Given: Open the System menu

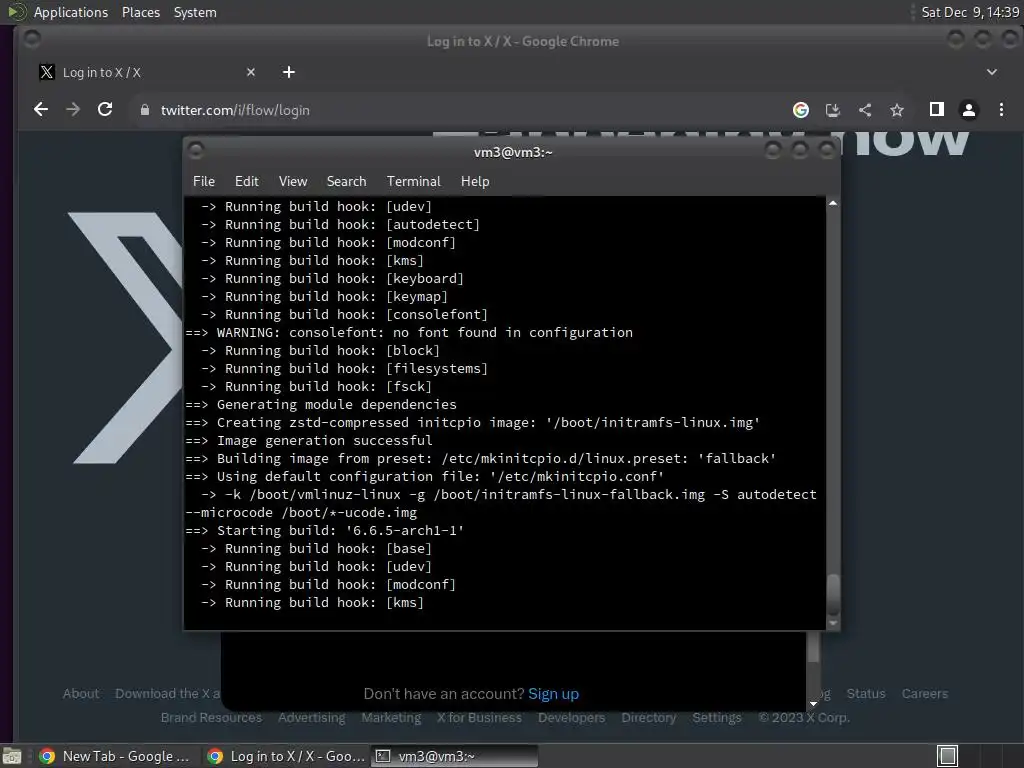Looking at the screenshot, I should (195, 12).
